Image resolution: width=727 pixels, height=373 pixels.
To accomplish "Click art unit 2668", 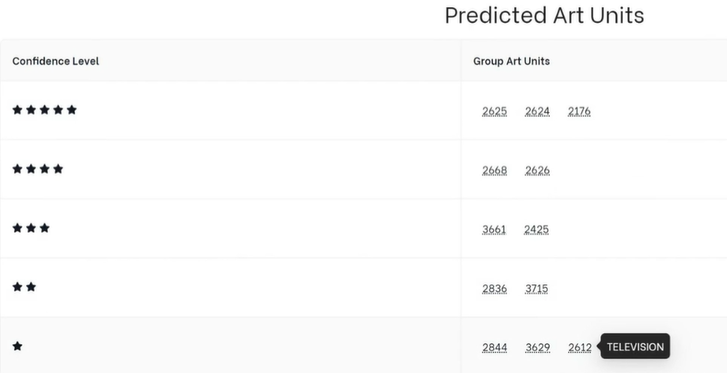I will point(494,170).
